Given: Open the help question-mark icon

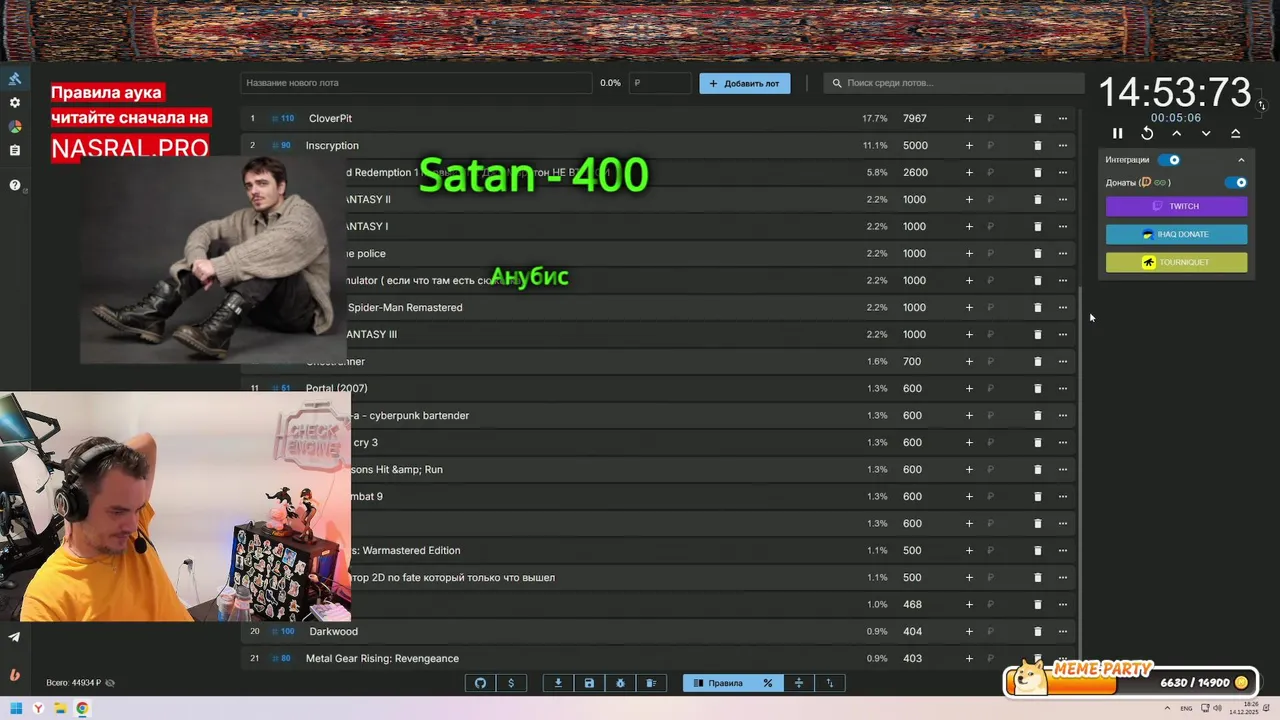Looking at the screenshot, I should 15,185.
